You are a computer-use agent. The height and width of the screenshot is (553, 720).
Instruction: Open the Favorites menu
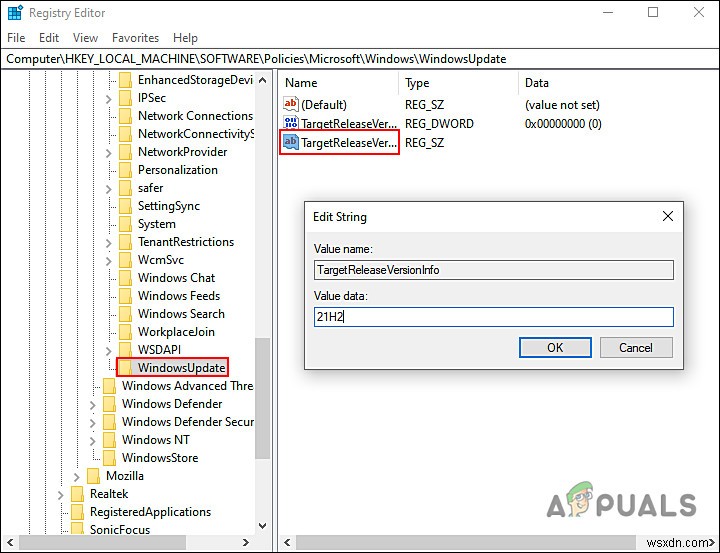pyautogui.click(x=135, y=38)
